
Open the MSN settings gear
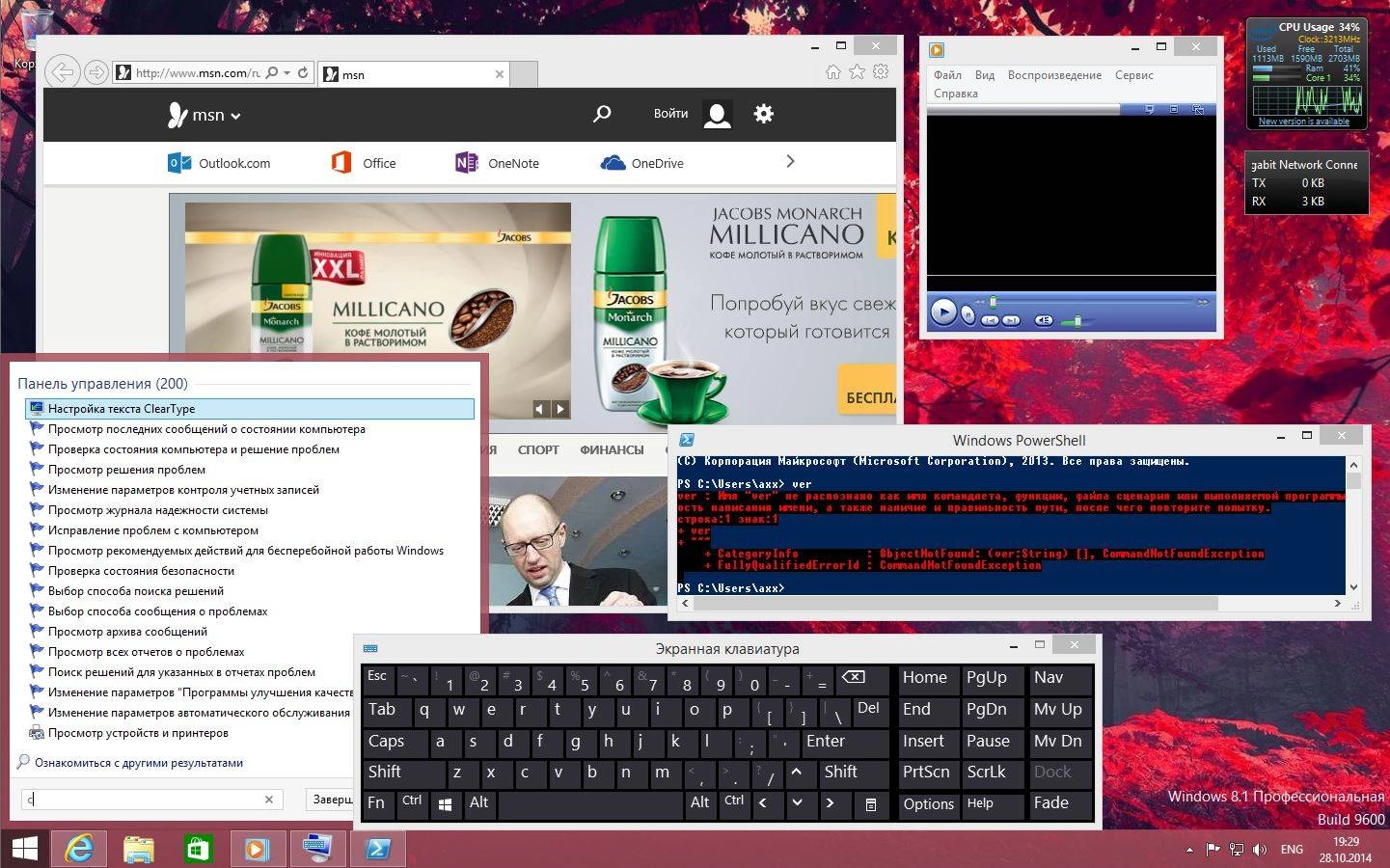tap(764, 114)
